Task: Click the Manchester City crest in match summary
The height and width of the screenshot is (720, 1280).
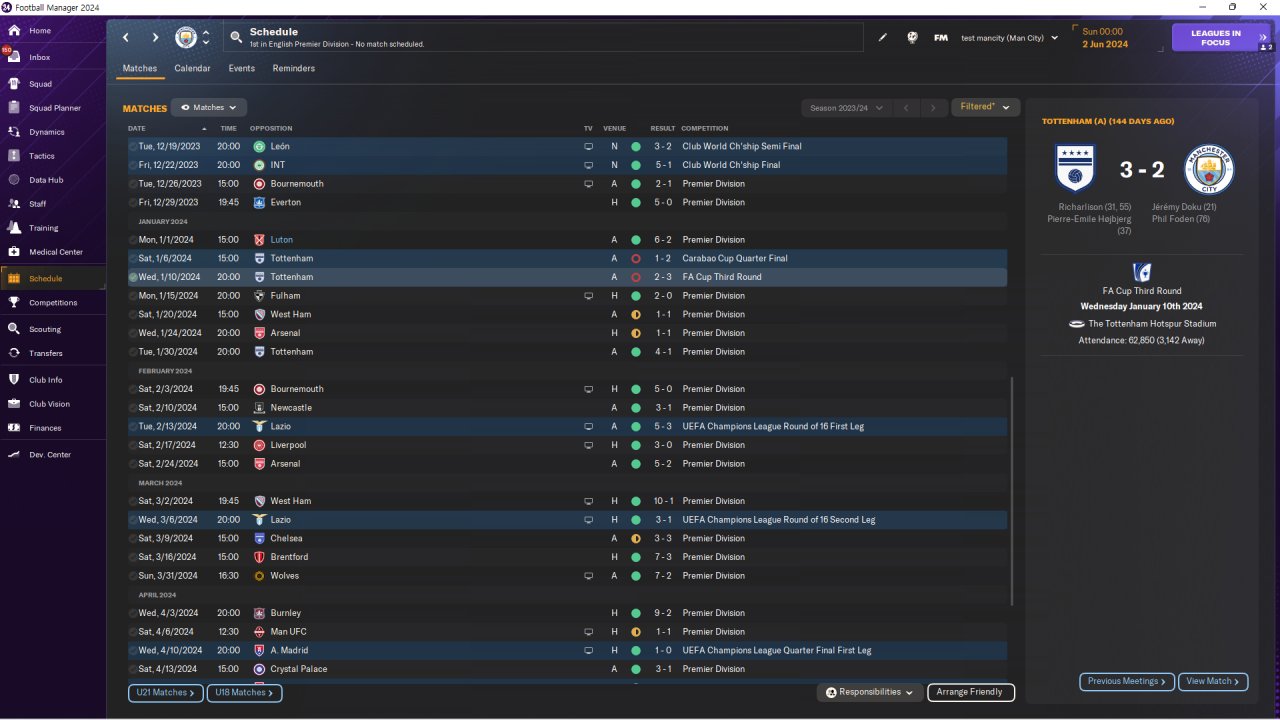Action: coord(1210,169)
